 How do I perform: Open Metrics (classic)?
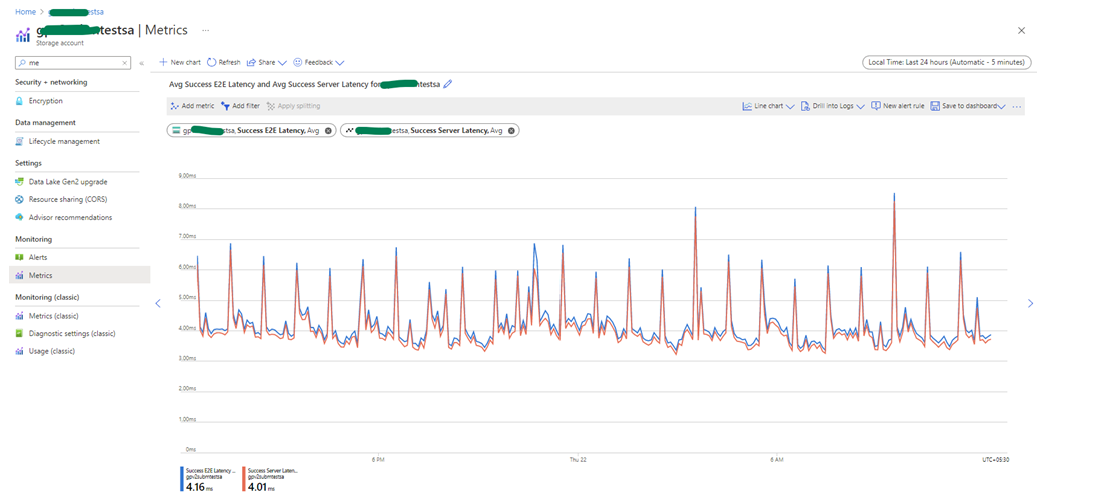tap(53, 316)
